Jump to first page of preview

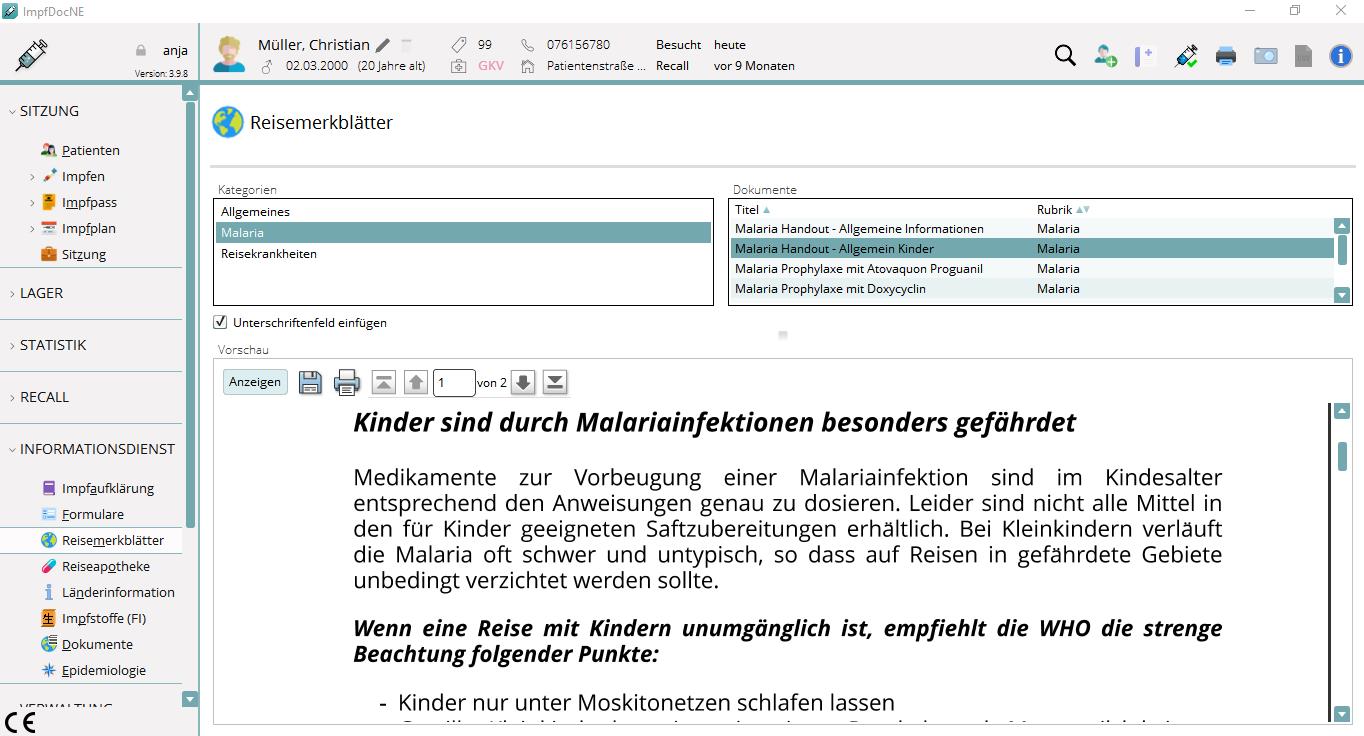coord(384,382)
